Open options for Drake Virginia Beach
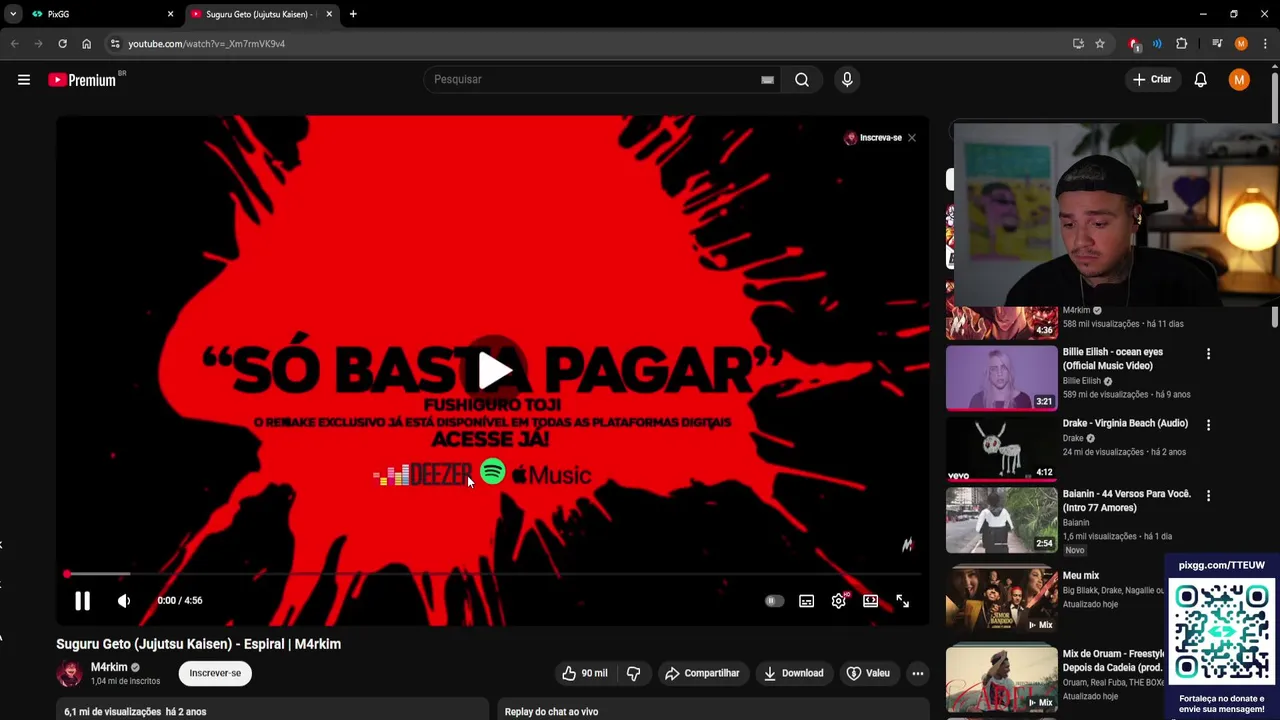 point(1208,425)
